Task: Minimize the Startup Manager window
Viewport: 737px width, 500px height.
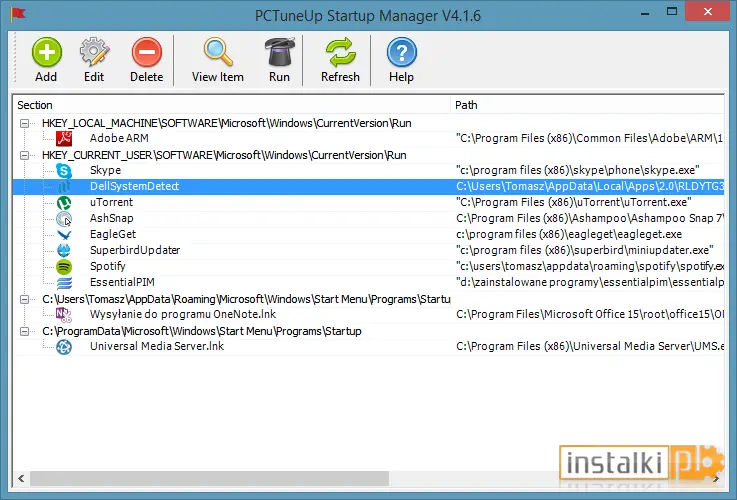Action: coord(645,13)
